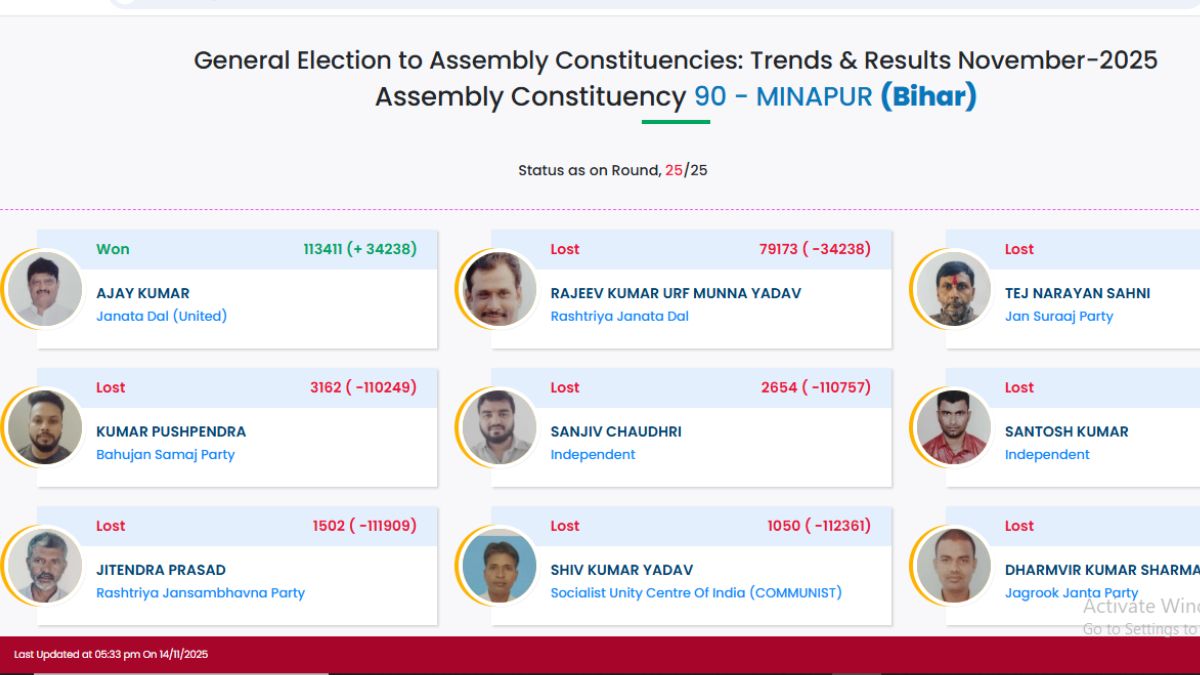Open the Janata Dal (United) party link

tap(162, 316)
